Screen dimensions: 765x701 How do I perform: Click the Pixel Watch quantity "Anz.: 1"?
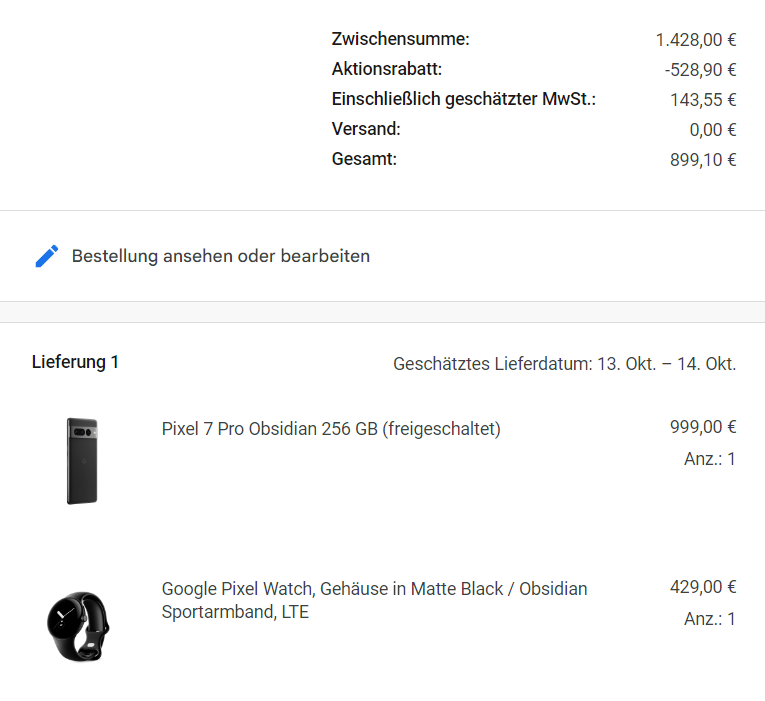click(710, 619)
